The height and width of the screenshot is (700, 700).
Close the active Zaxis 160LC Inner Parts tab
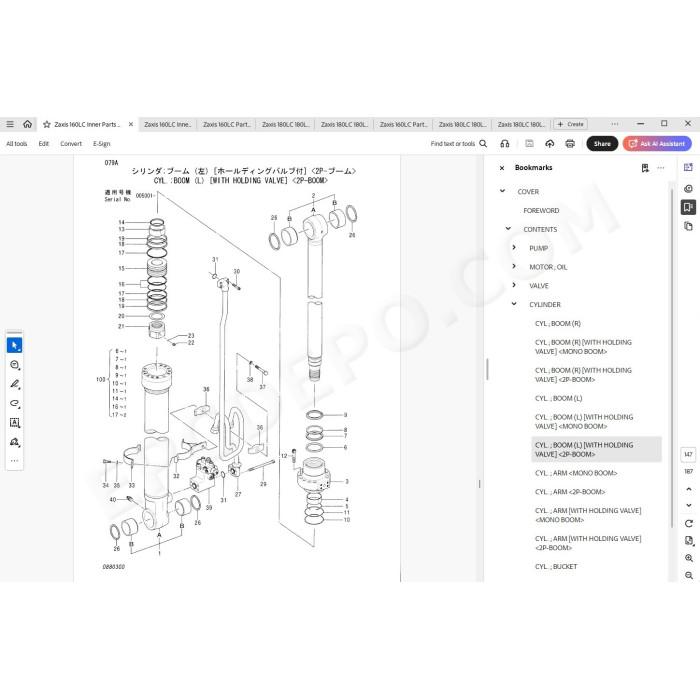pyautogui.click(x=131, y=125)
